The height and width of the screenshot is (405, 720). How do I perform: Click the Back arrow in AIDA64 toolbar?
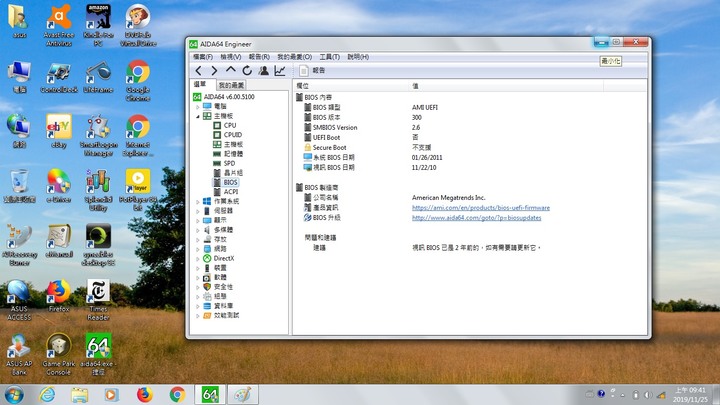coord(198,71)
